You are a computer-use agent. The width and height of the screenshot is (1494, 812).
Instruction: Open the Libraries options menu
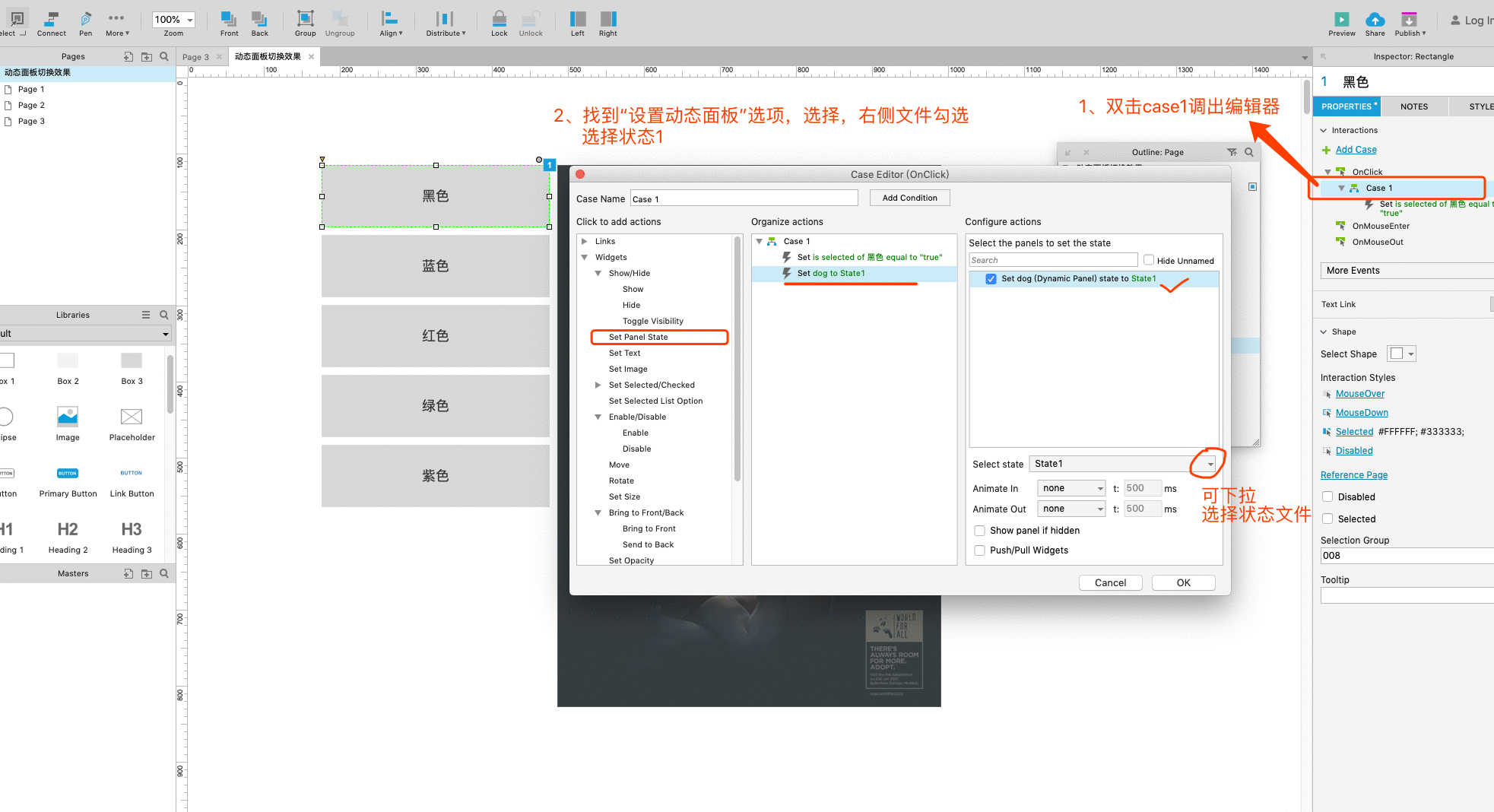tap(146, 315)
